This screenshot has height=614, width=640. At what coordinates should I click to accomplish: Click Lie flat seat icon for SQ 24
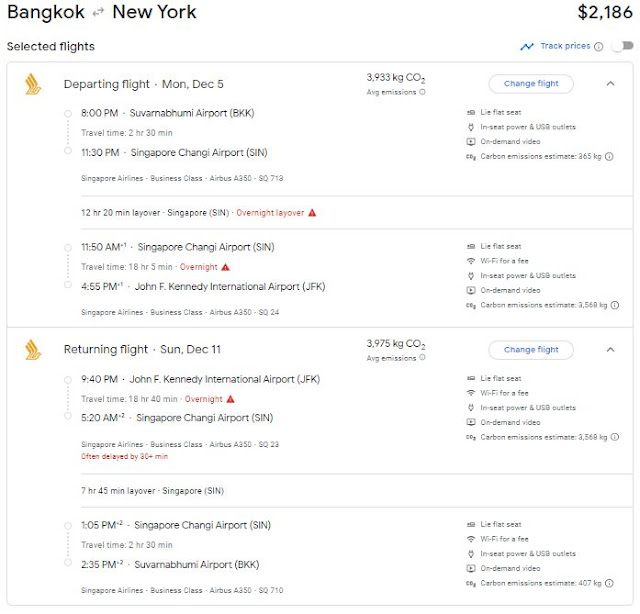tap(471, 246)
